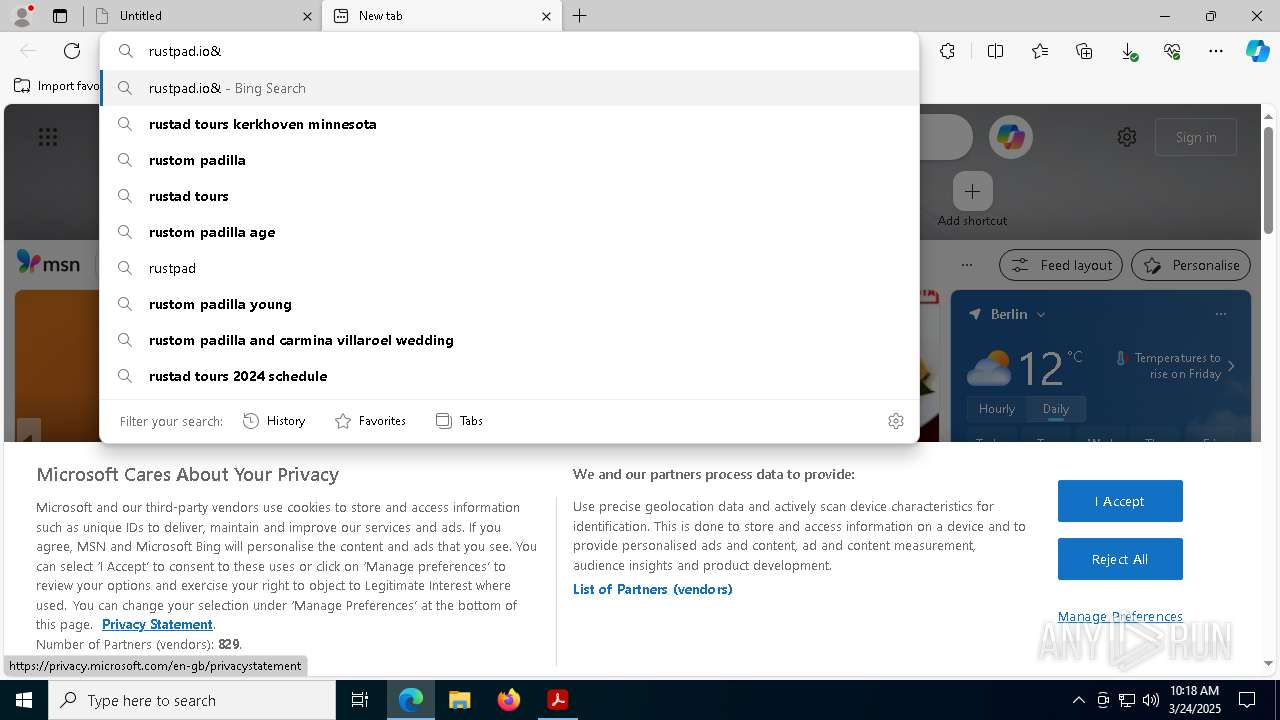Filter search by Tabs
Image resolution: width=1280 pixels, height=720 pixels.
pyautogui.click(x=460, y=421)
